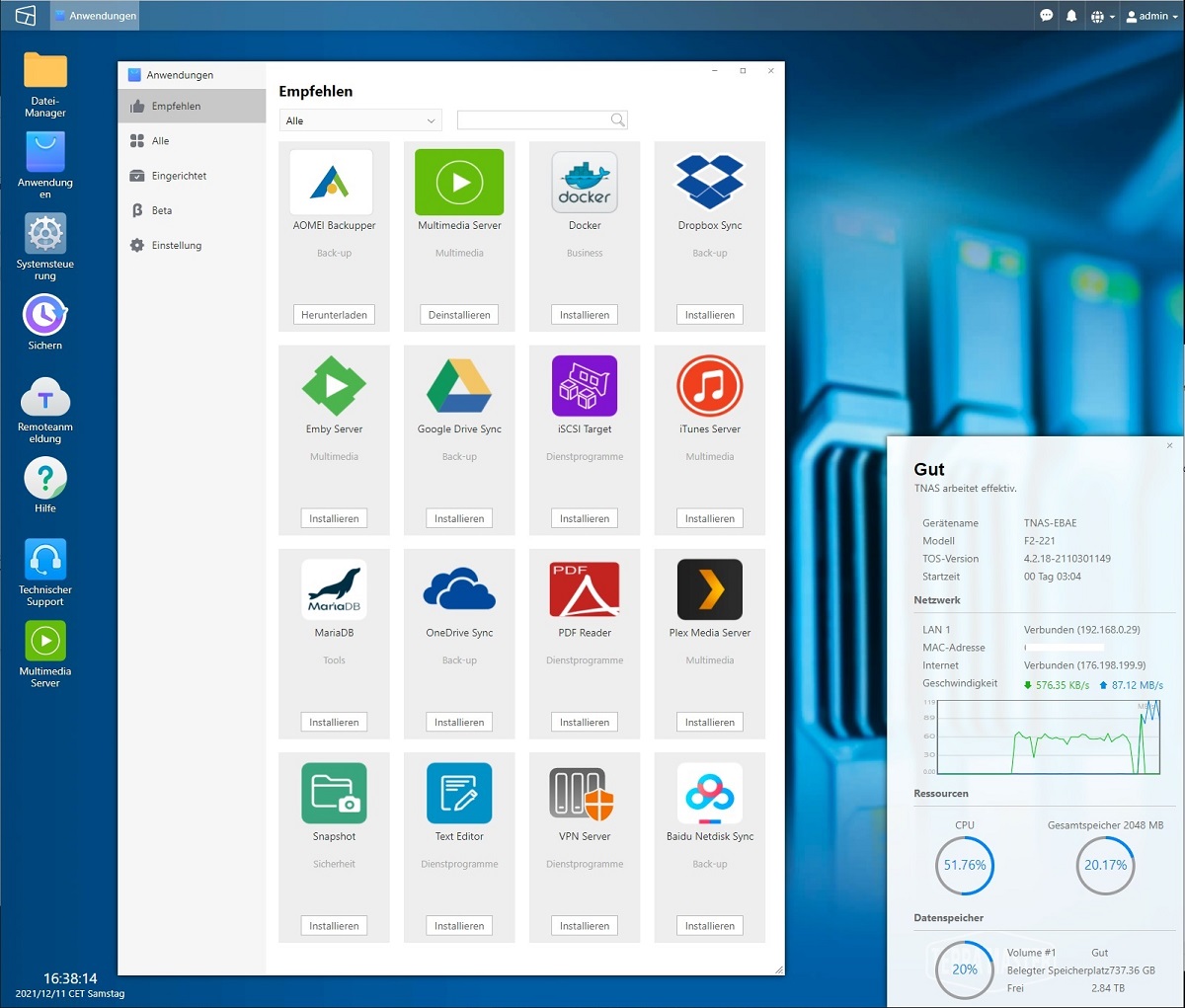
Task: Install Docker
Action: (585, 315)
